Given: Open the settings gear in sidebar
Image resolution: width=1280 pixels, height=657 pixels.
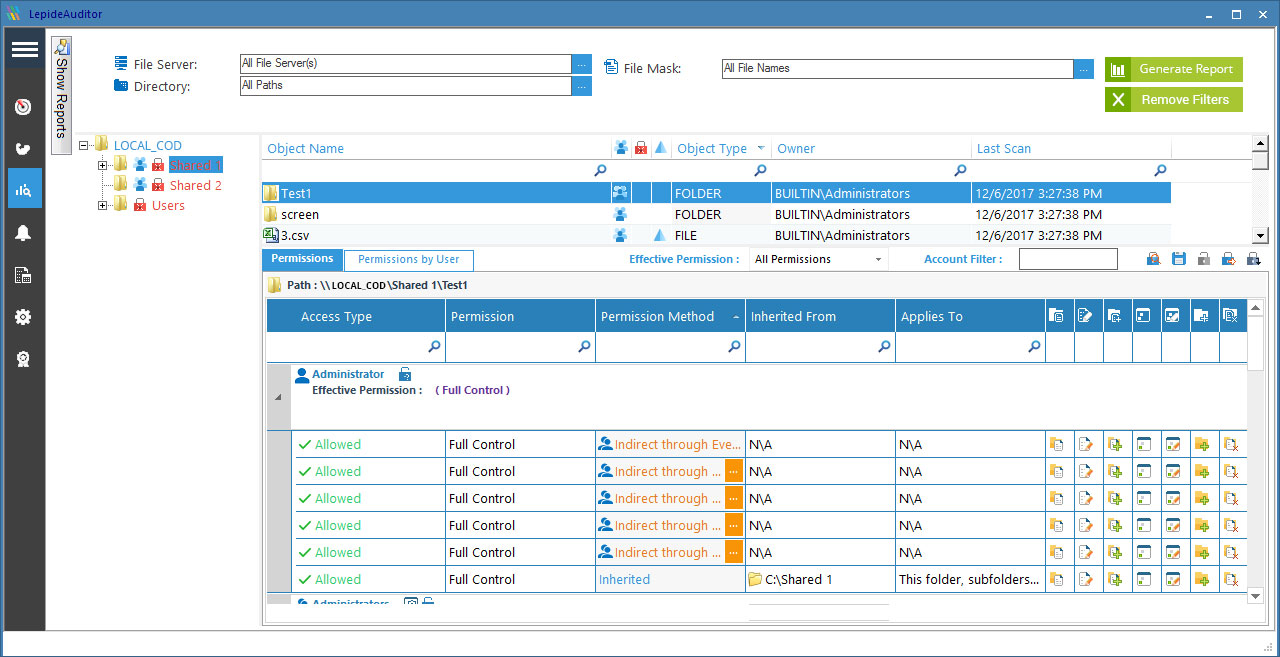Looking at the screenshot, I should (24, 317).
